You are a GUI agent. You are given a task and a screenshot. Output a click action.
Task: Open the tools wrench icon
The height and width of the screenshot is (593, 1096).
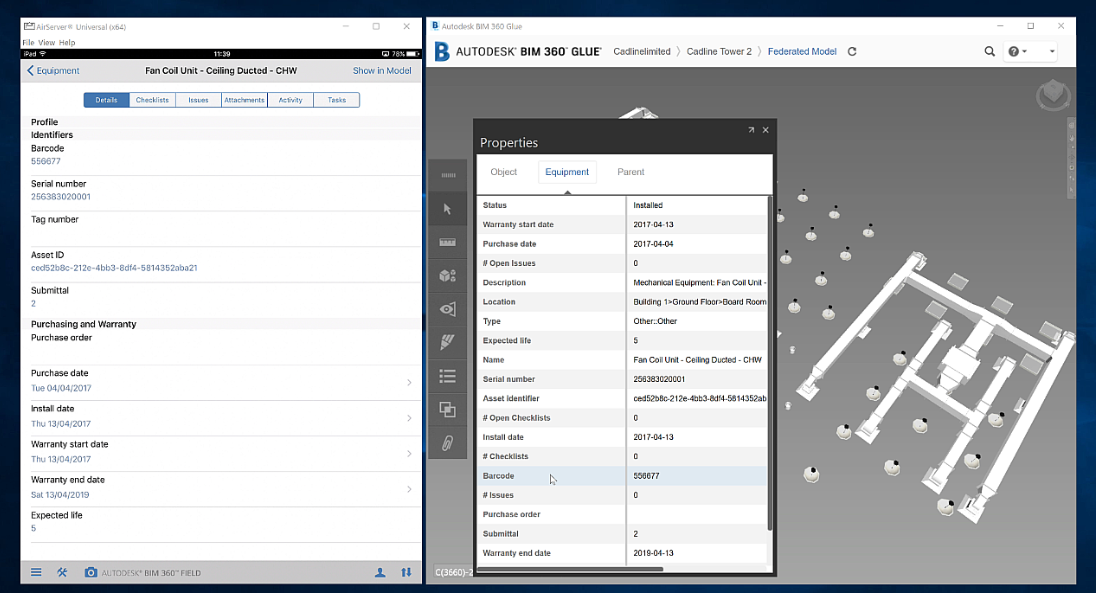62,572
